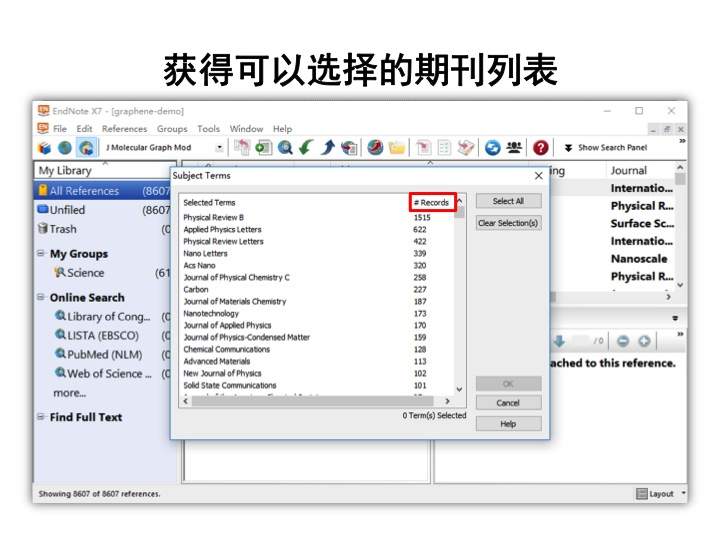Click the blue Export arrow icon
Image resolution: width=720 pixels, height=540 pixels.
(327, 147)
